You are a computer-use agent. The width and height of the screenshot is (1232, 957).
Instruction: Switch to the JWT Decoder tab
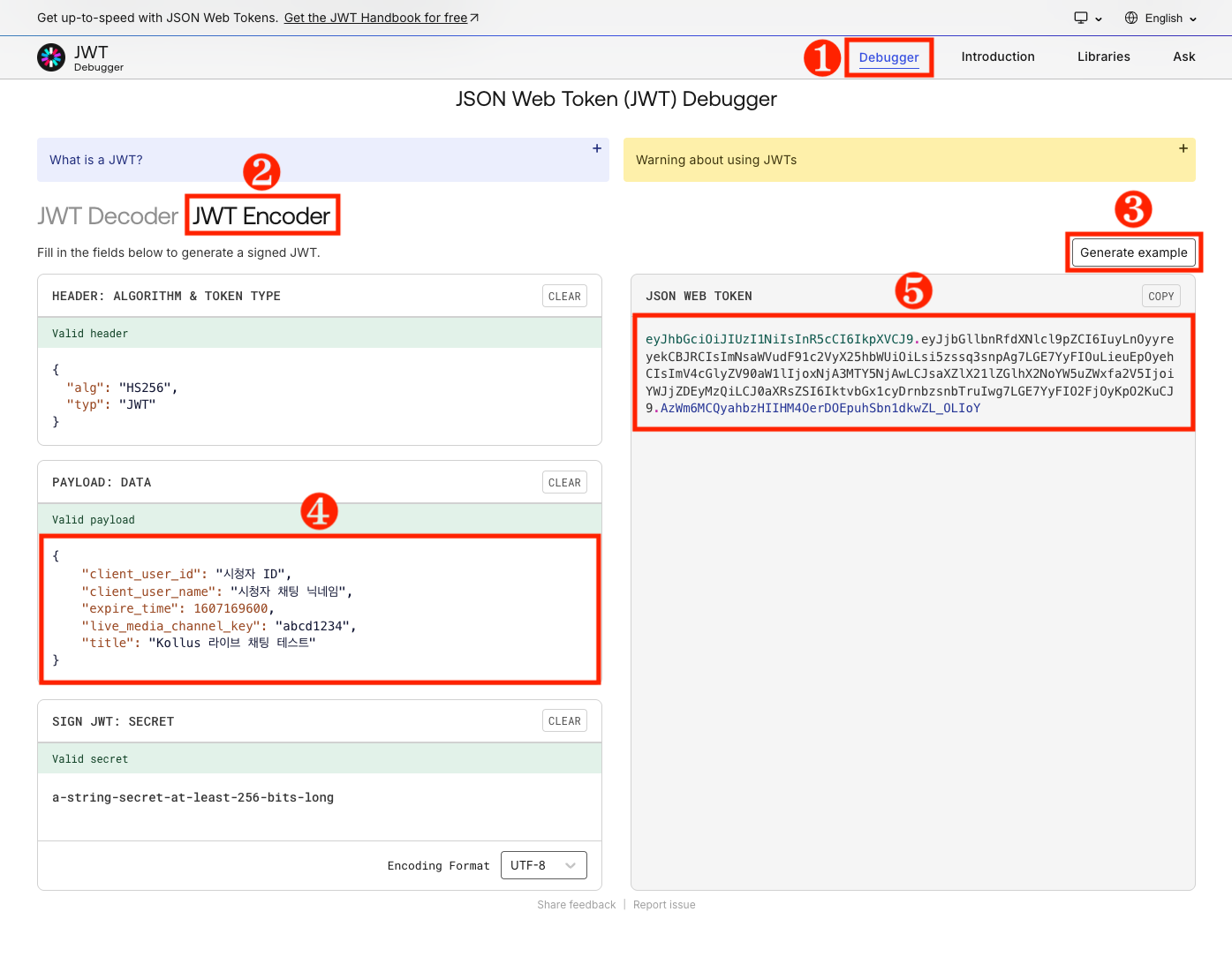(108, 215)
